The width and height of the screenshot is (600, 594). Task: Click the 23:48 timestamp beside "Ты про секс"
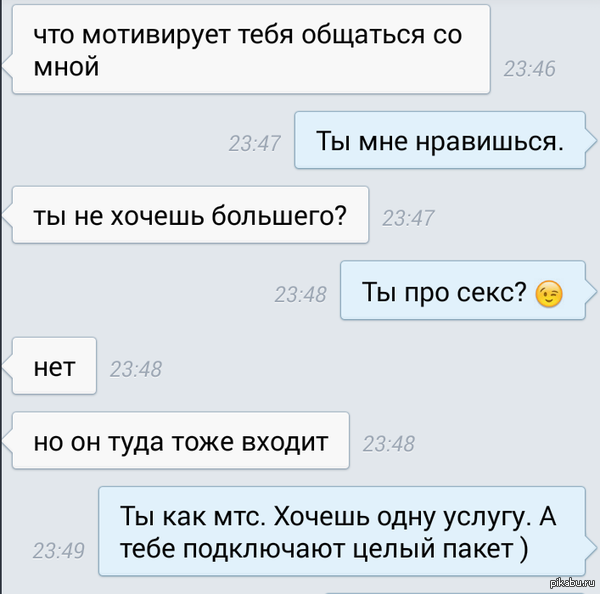click(x=300, y=295)
